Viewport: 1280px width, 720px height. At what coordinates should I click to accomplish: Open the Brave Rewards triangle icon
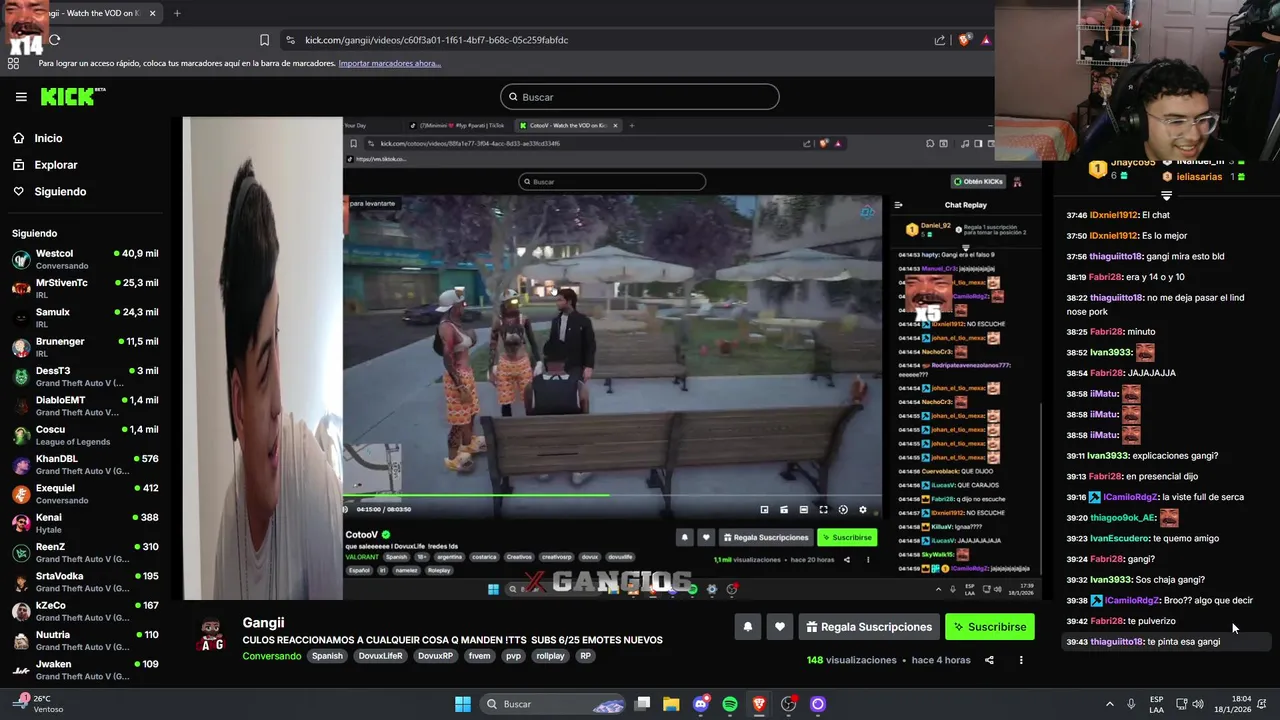(x=986, y=40)
